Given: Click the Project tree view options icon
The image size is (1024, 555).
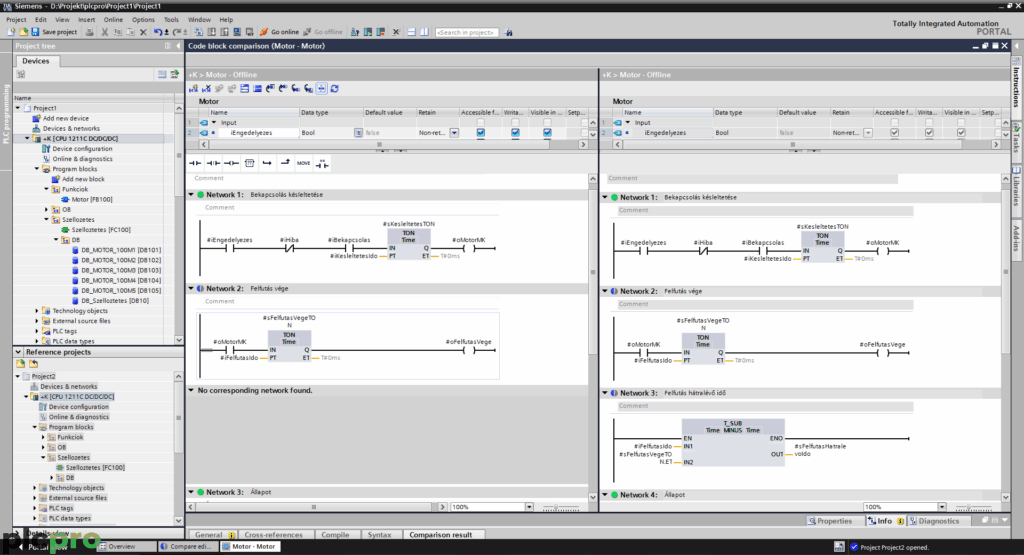Looking at the screenshot, I should pyautogui.click(x=162, y=74).
